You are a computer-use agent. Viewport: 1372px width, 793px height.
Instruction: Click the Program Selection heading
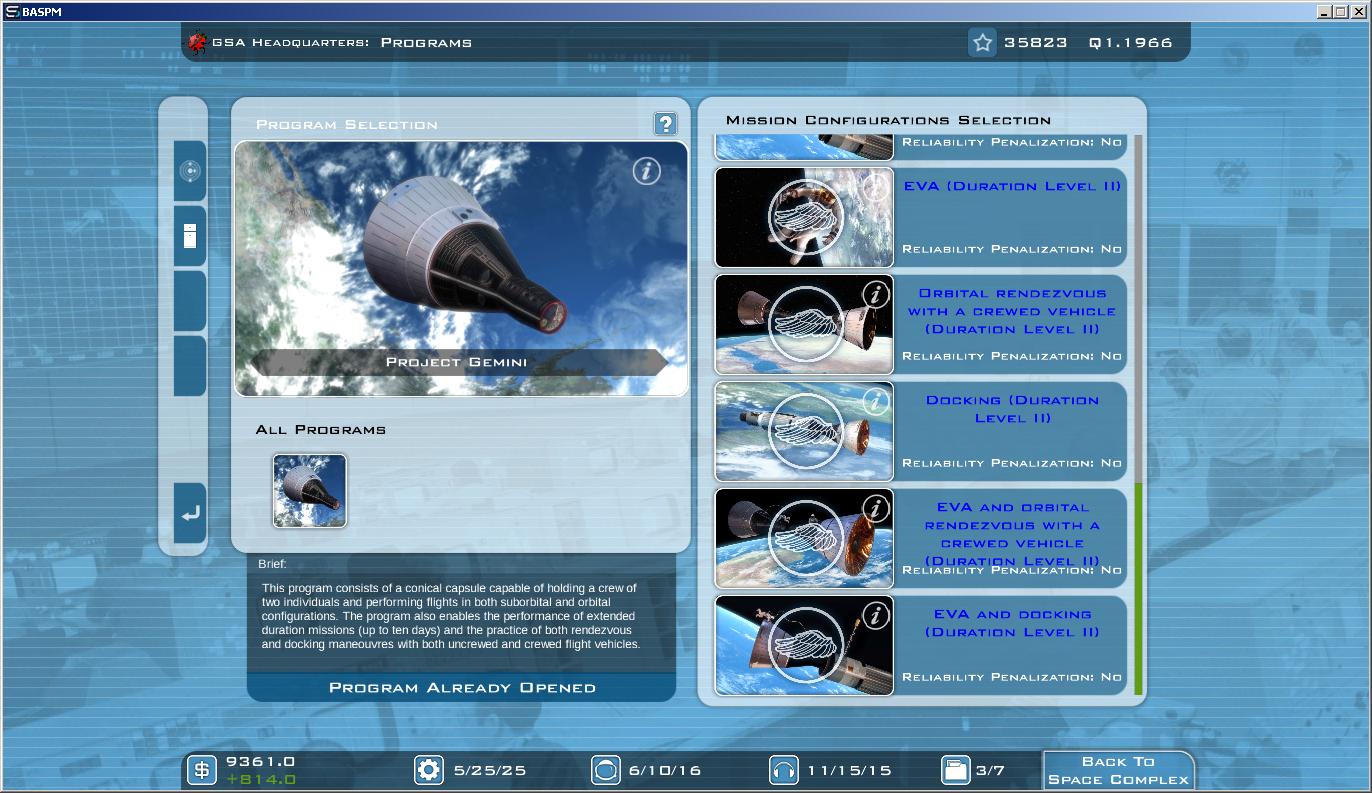point(347,125)
